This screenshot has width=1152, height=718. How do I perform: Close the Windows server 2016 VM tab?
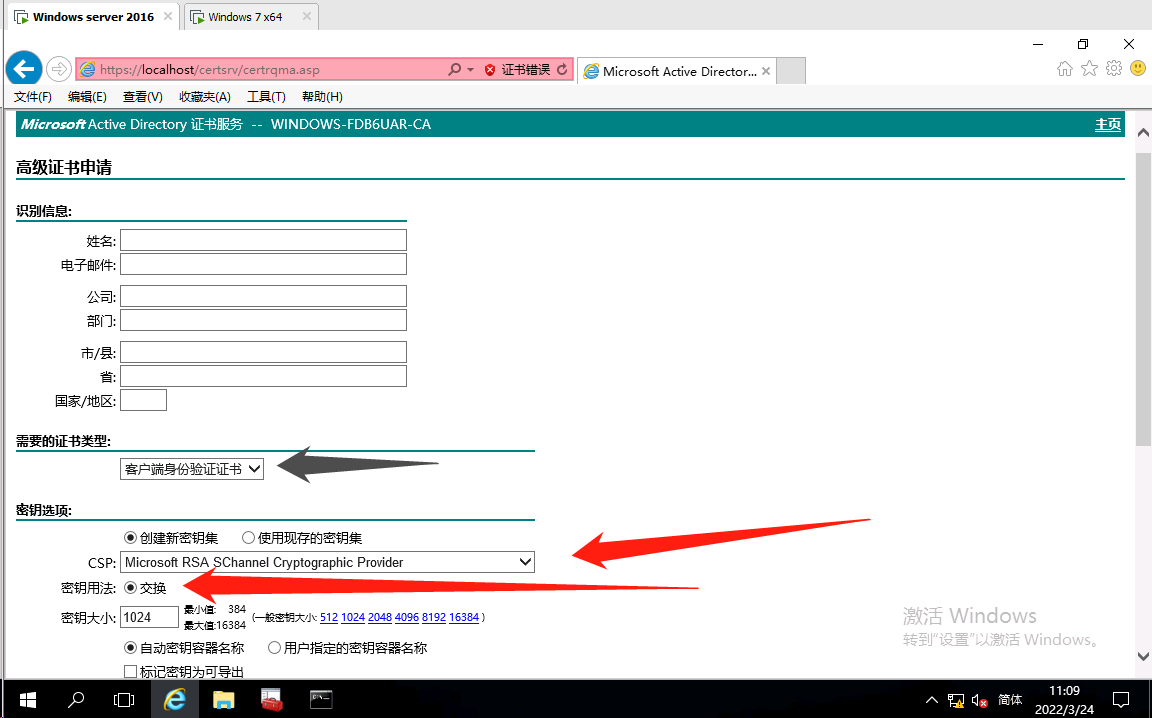(x=168, y=16)
